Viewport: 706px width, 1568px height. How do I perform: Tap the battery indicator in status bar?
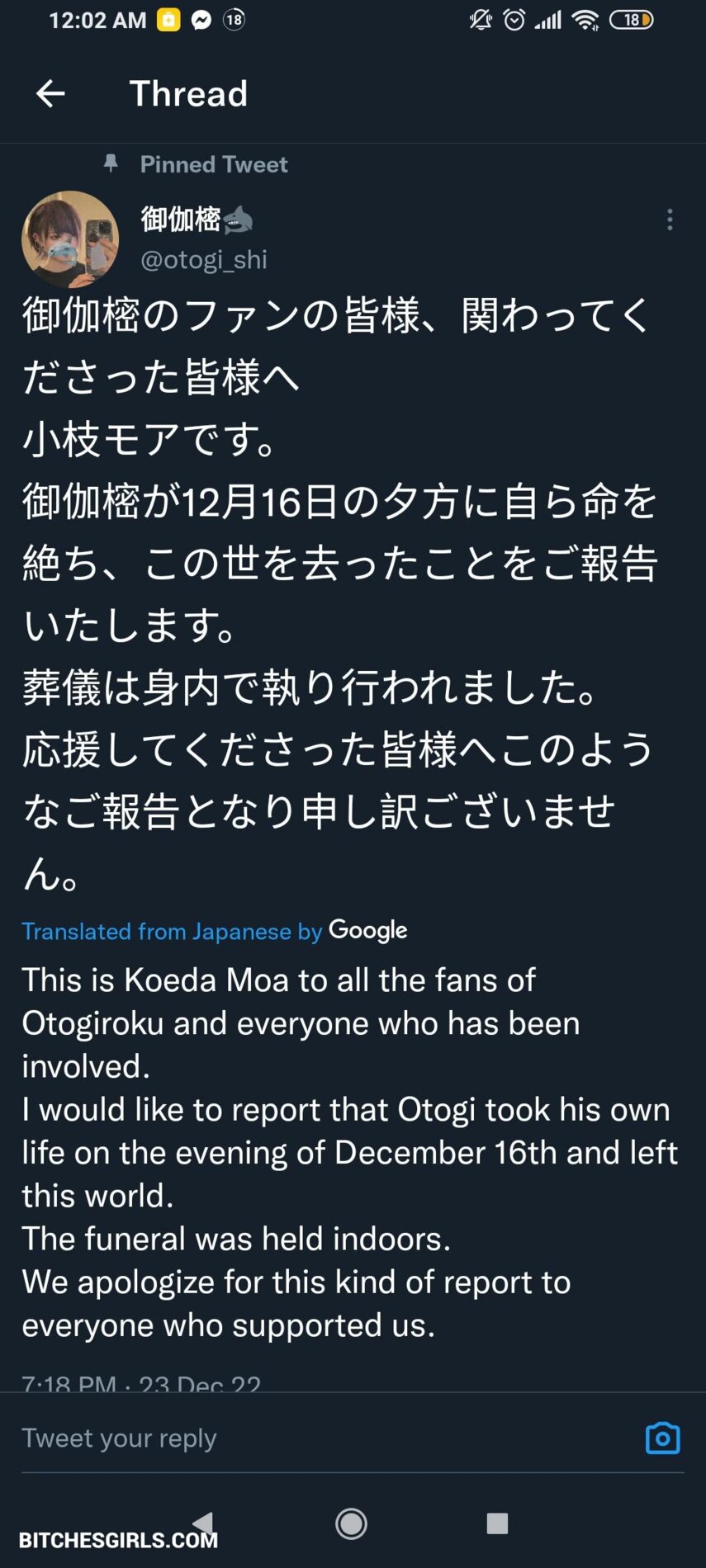pos(632,20)
